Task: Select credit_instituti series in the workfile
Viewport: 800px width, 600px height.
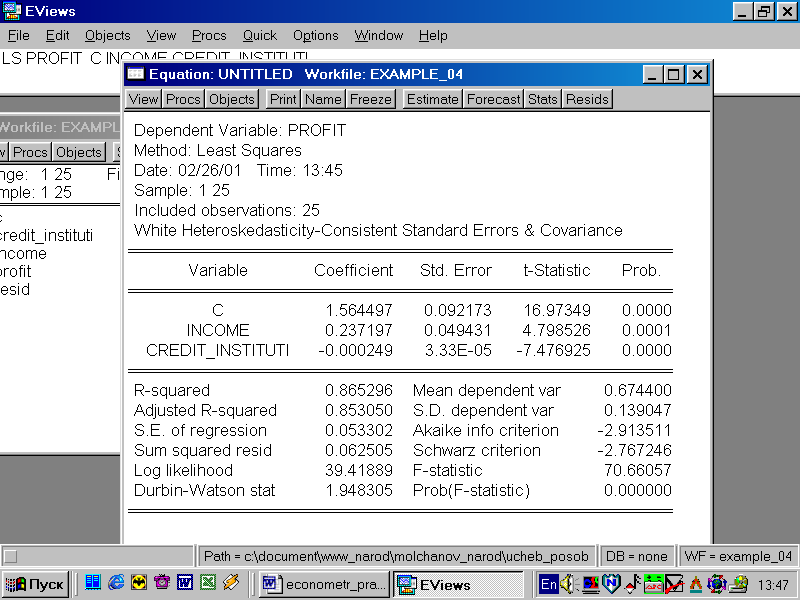Action: 46,235
